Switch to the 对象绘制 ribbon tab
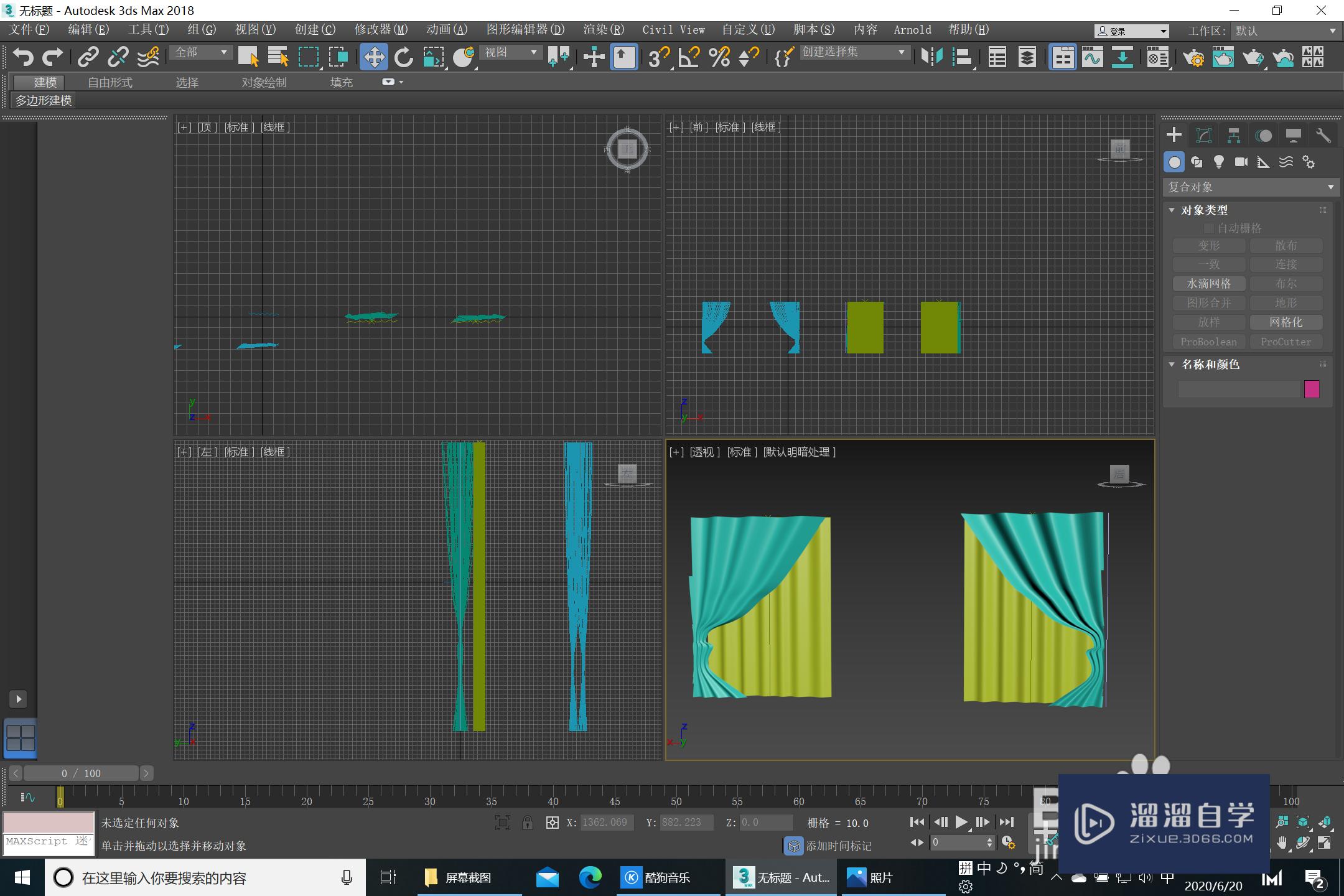 [x=264, y=82]
